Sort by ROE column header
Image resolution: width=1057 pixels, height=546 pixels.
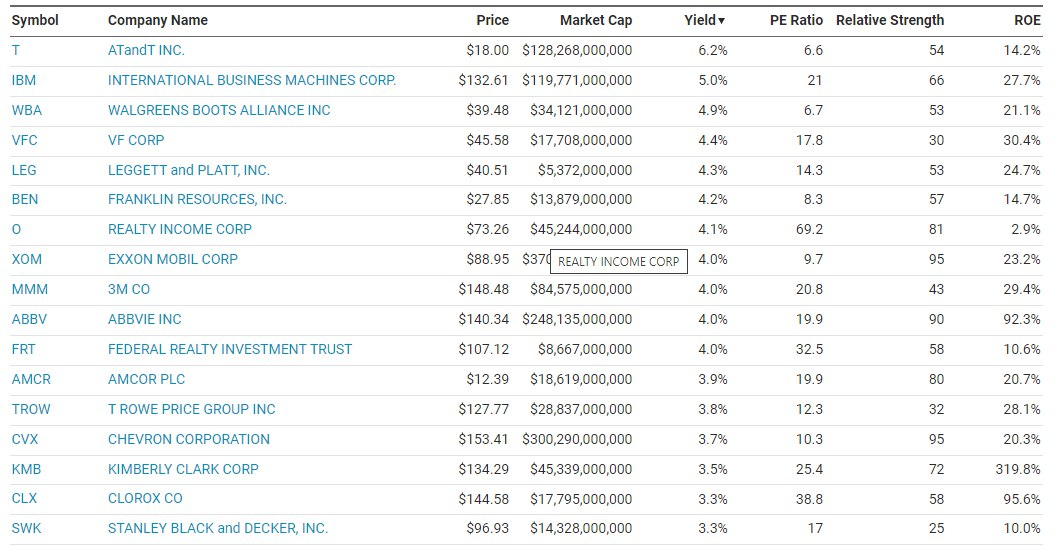[x=1027, y=20]
